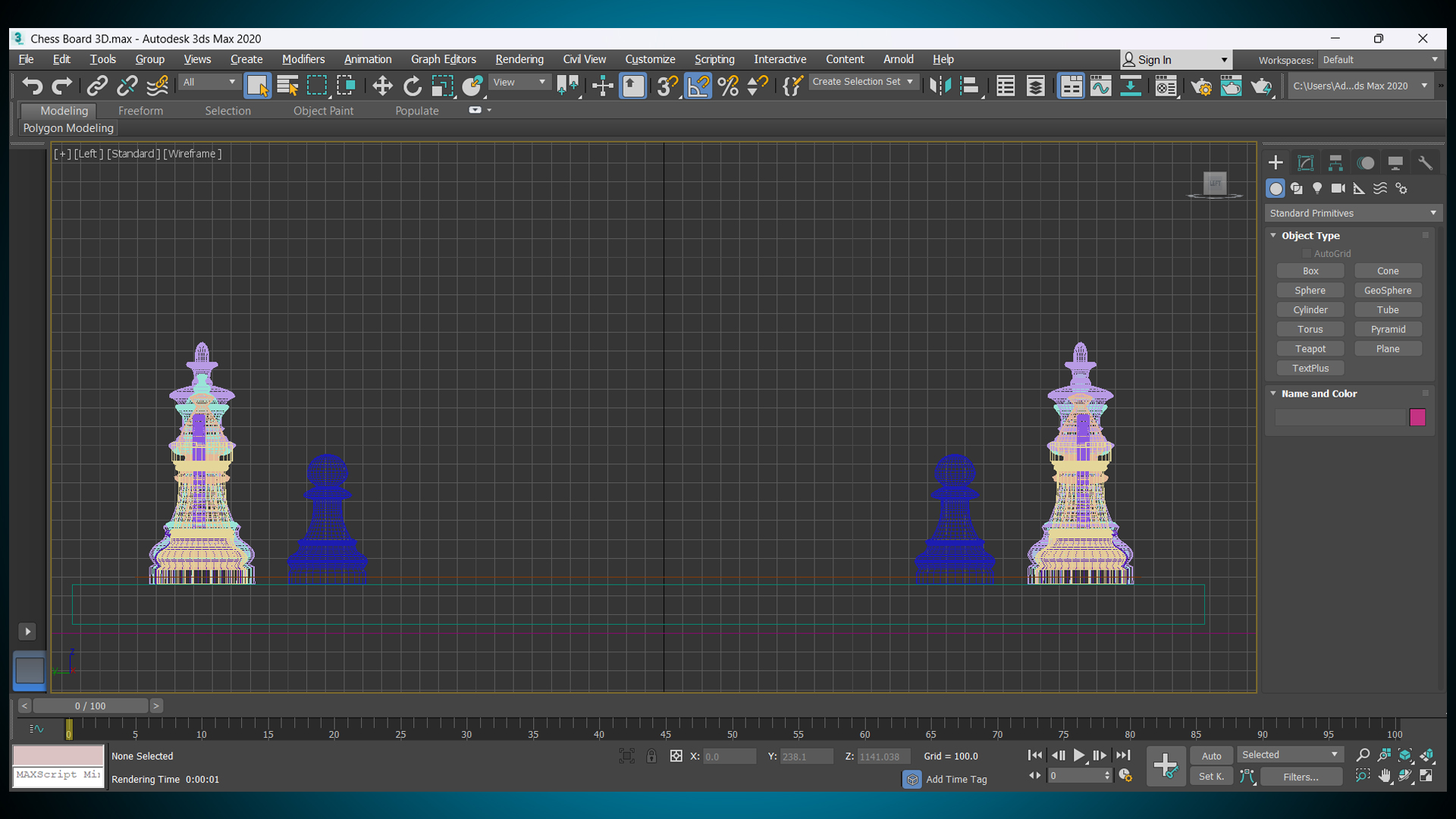Click the GeoSphere button
The height and width of the screenshot is (819, 1456).
click(x=1388, y=290)
